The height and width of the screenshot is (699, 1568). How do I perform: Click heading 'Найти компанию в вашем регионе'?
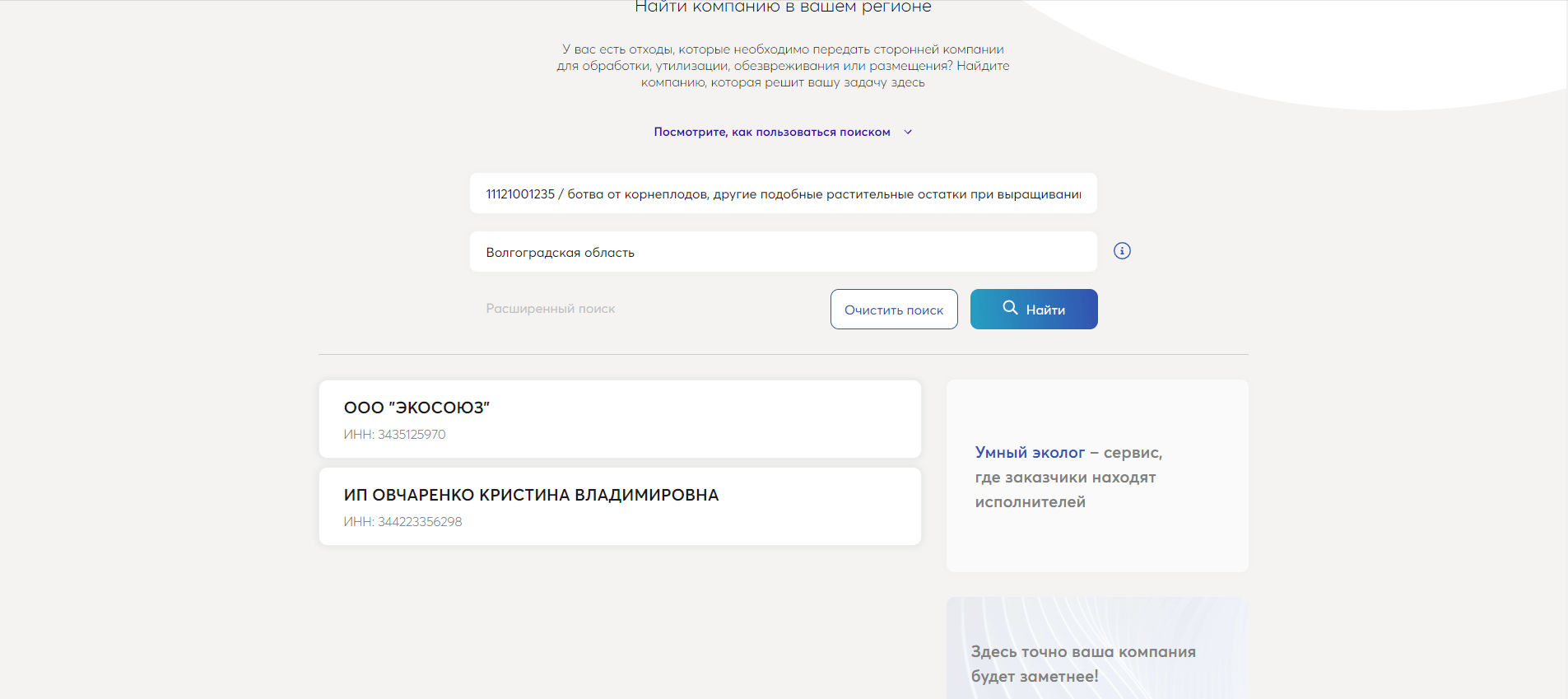[783, 7]
